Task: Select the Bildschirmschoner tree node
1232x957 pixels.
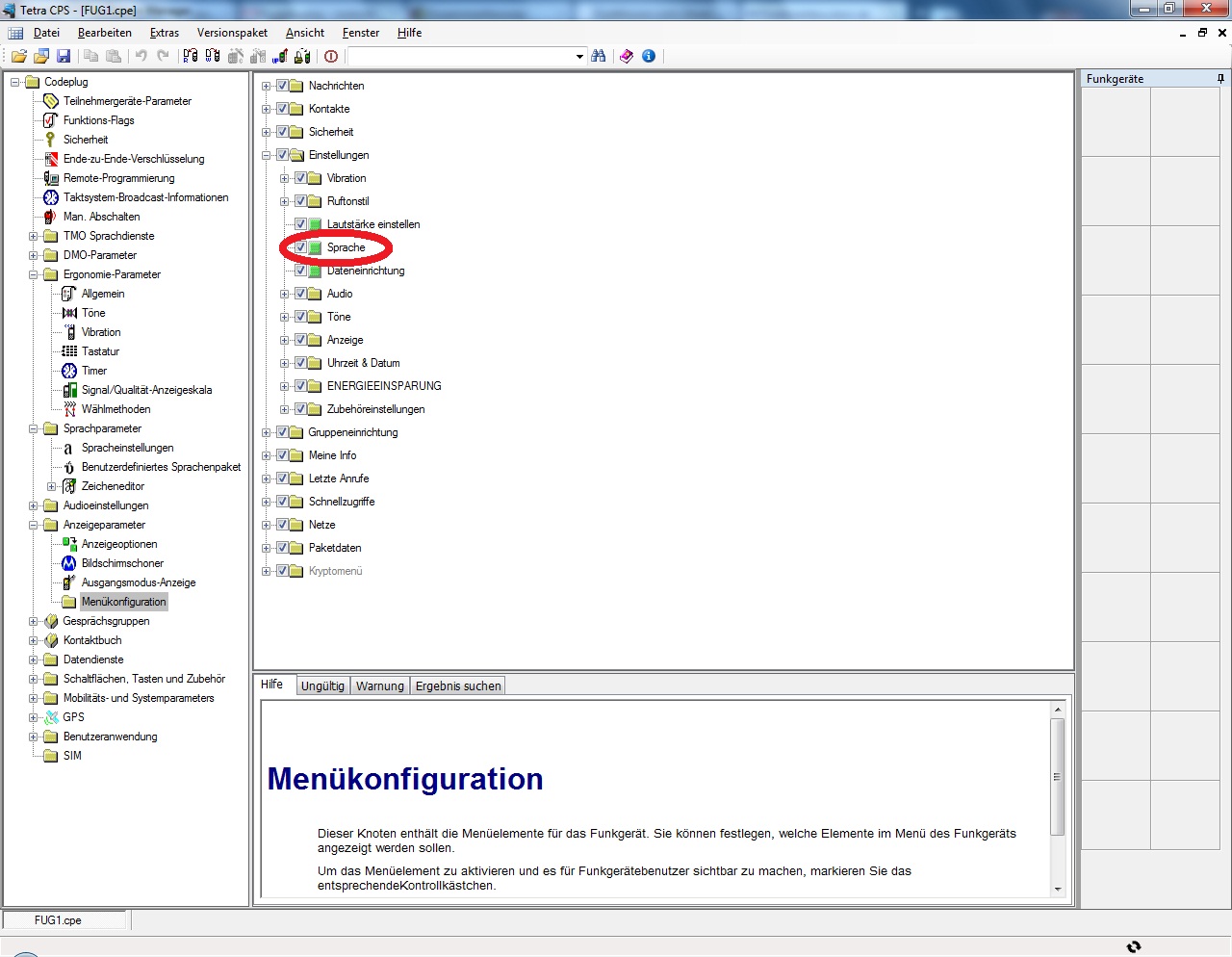Action: (122, 563)
